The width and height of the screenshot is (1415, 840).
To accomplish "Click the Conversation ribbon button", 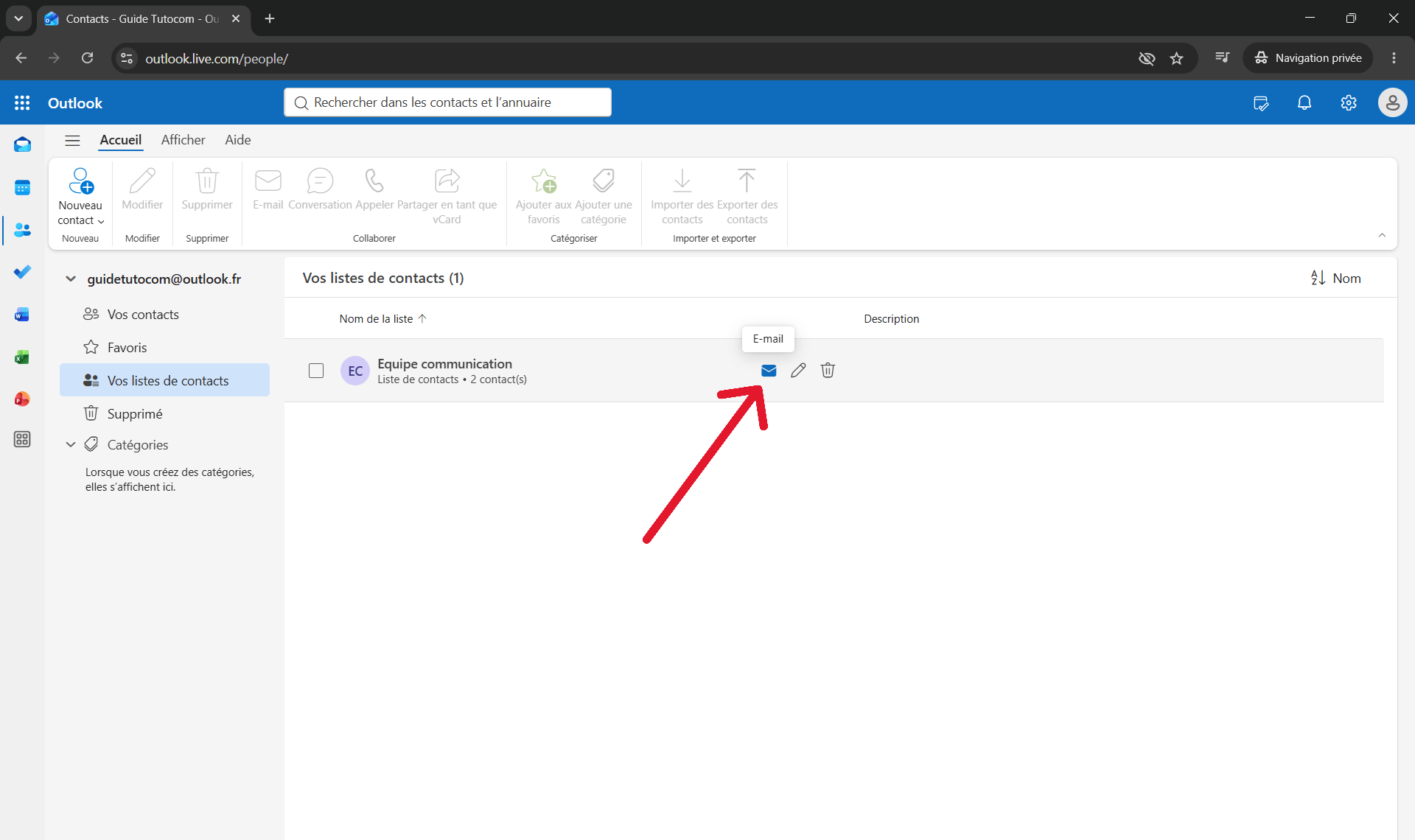I will 320,190.
